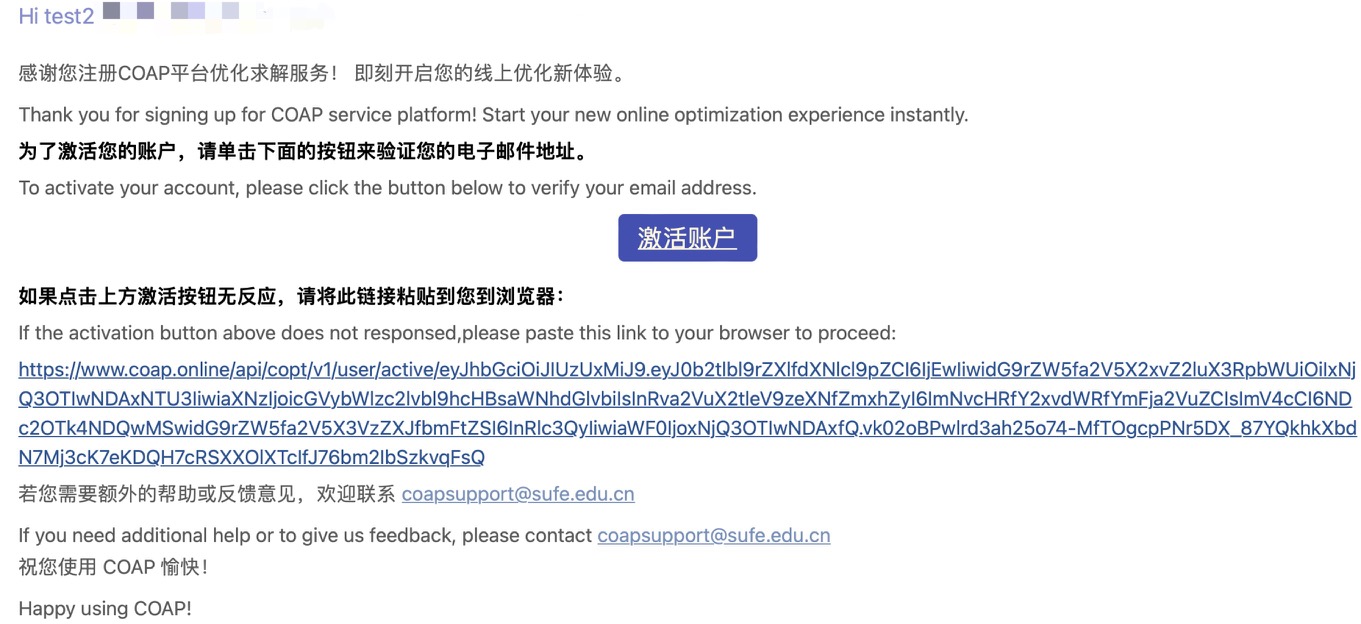Screen dimensions: 1361x624
Task: Click the sentence 感谢您注册COAP平台优化求解服务
Action: tap(178, 73)
